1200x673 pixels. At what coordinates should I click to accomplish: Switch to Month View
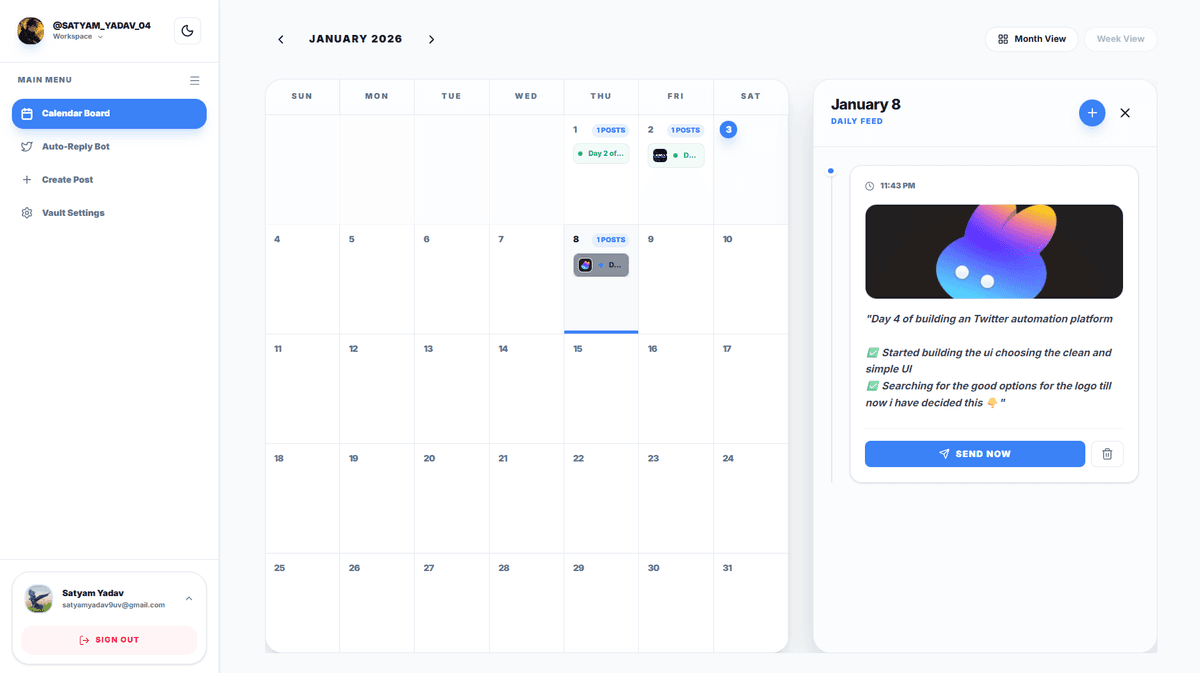(1031, 39)
